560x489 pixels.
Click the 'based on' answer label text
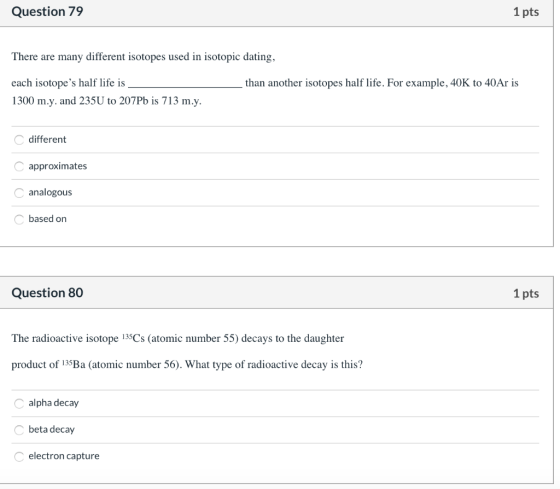(48, 219)
